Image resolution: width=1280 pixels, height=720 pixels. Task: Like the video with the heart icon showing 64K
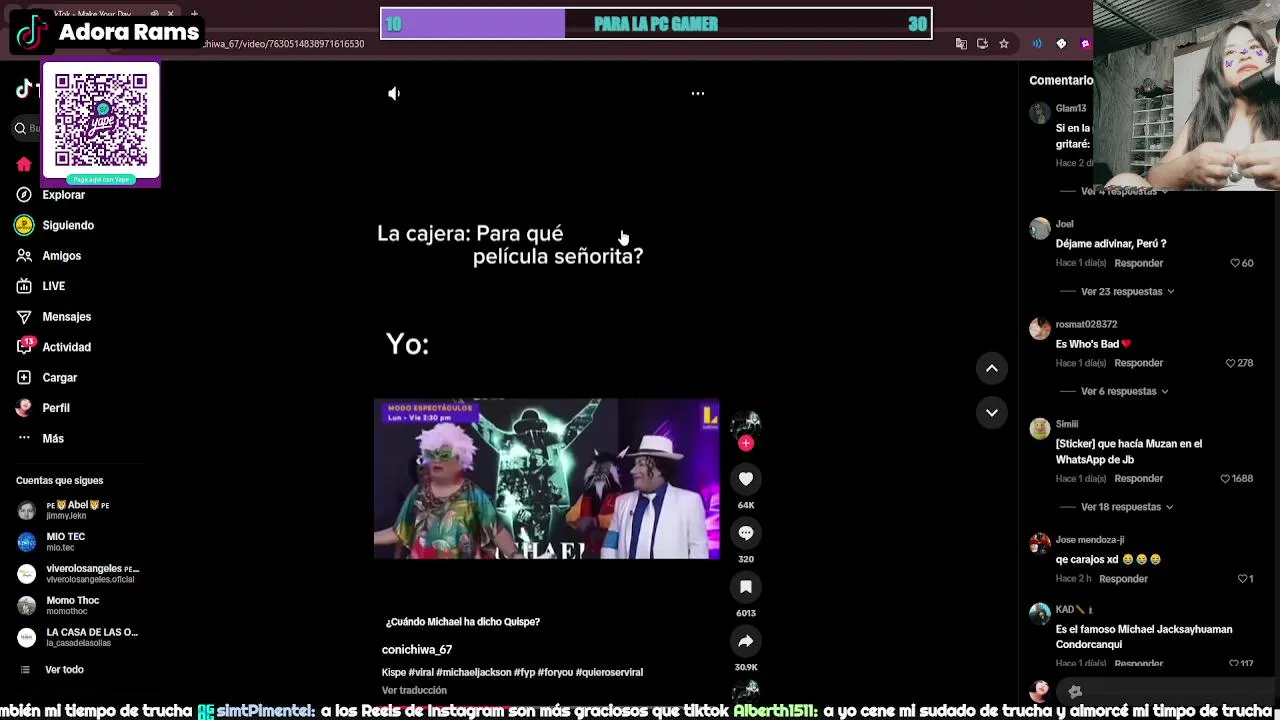pos(746,479)
